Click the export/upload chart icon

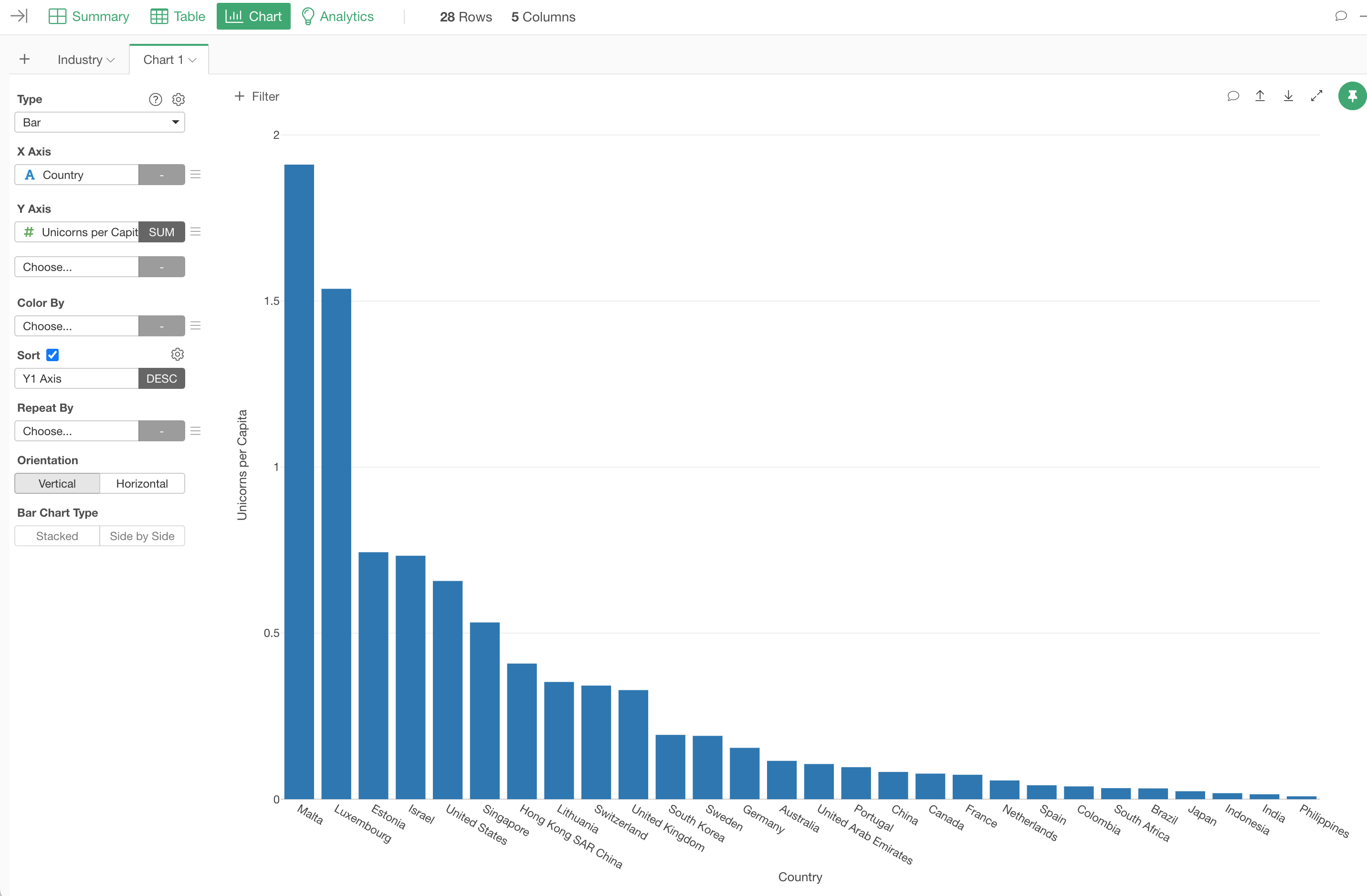coord(1260,96)
